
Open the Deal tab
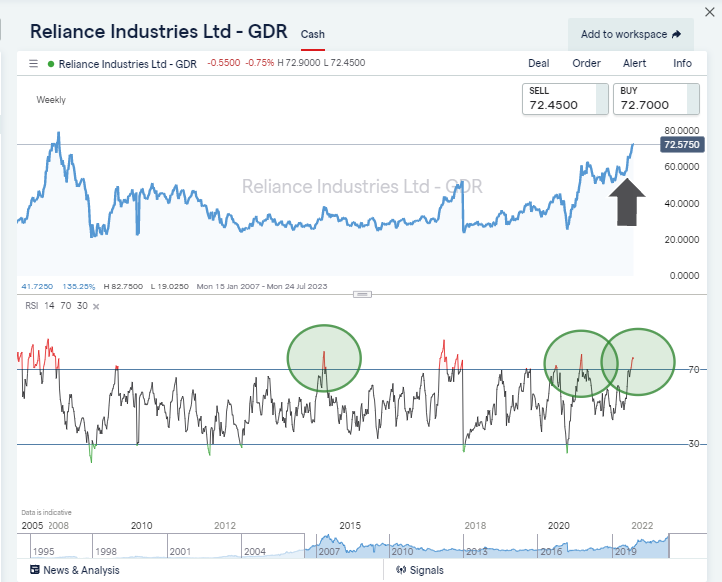538,64
